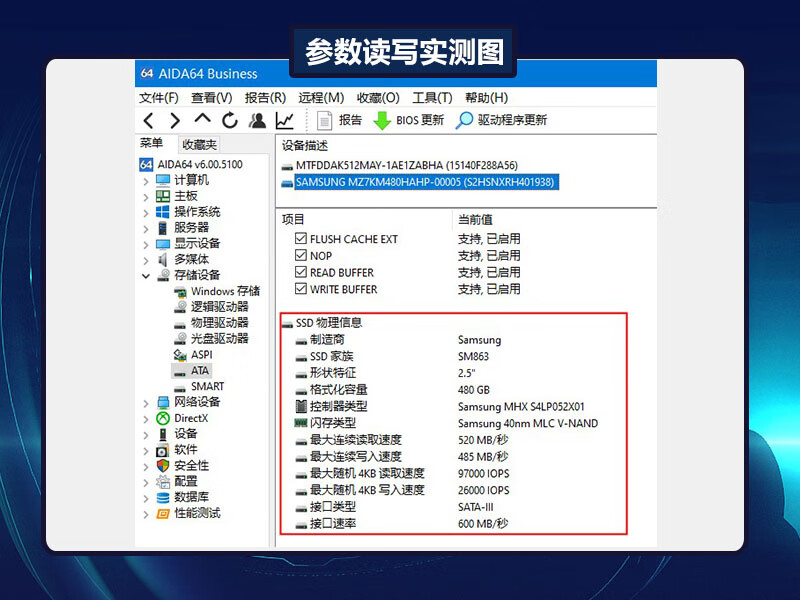Open the user management toolbar icon
This screenshot has width=800, height=600.
(x=257, y=120)
